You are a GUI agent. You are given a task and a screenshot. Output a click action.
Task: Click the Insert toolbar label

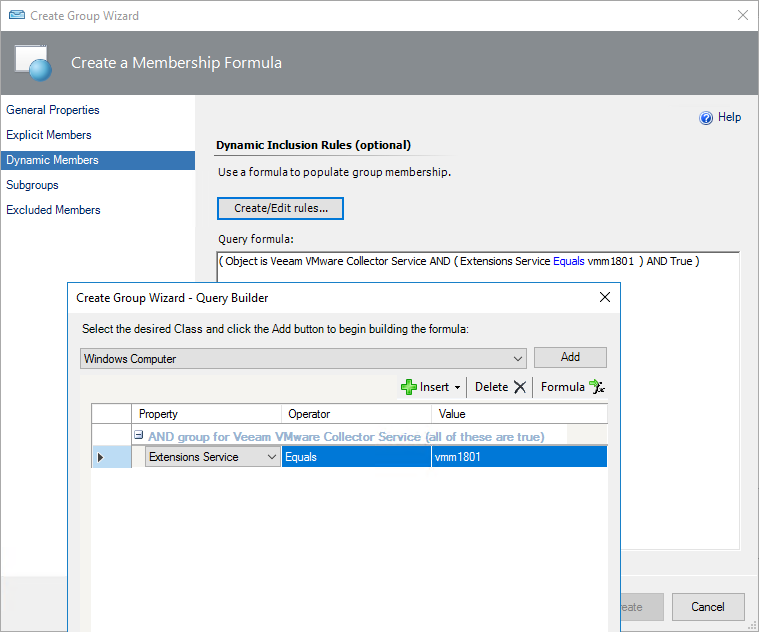pos(434,387)
